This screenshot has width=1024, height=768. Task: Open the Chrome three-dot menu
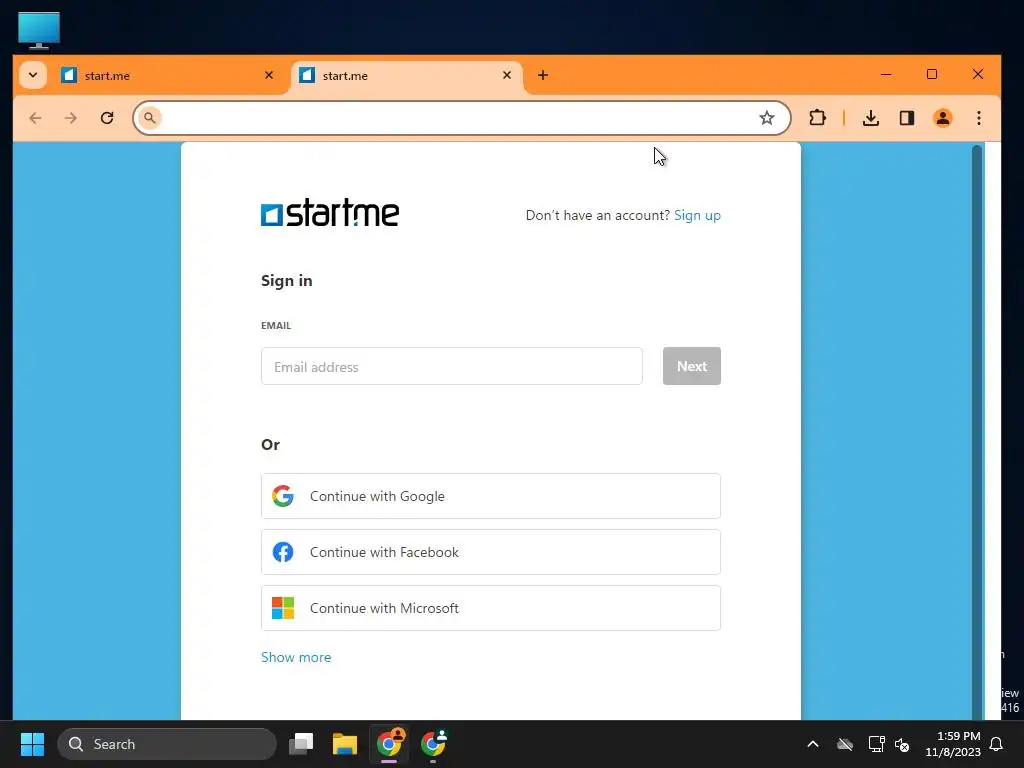[978, 118]
